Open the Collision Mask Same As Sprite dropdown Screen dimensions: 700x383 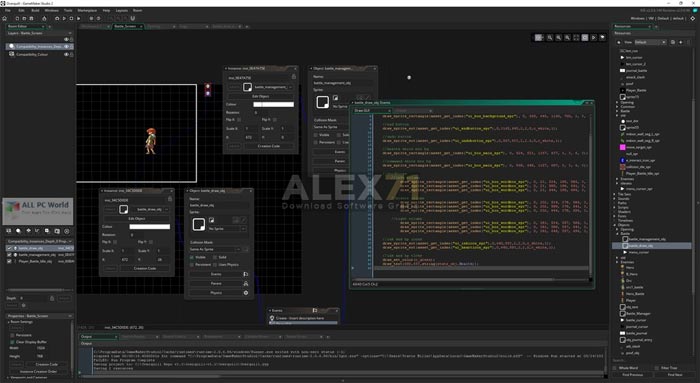tap(215, 249)
